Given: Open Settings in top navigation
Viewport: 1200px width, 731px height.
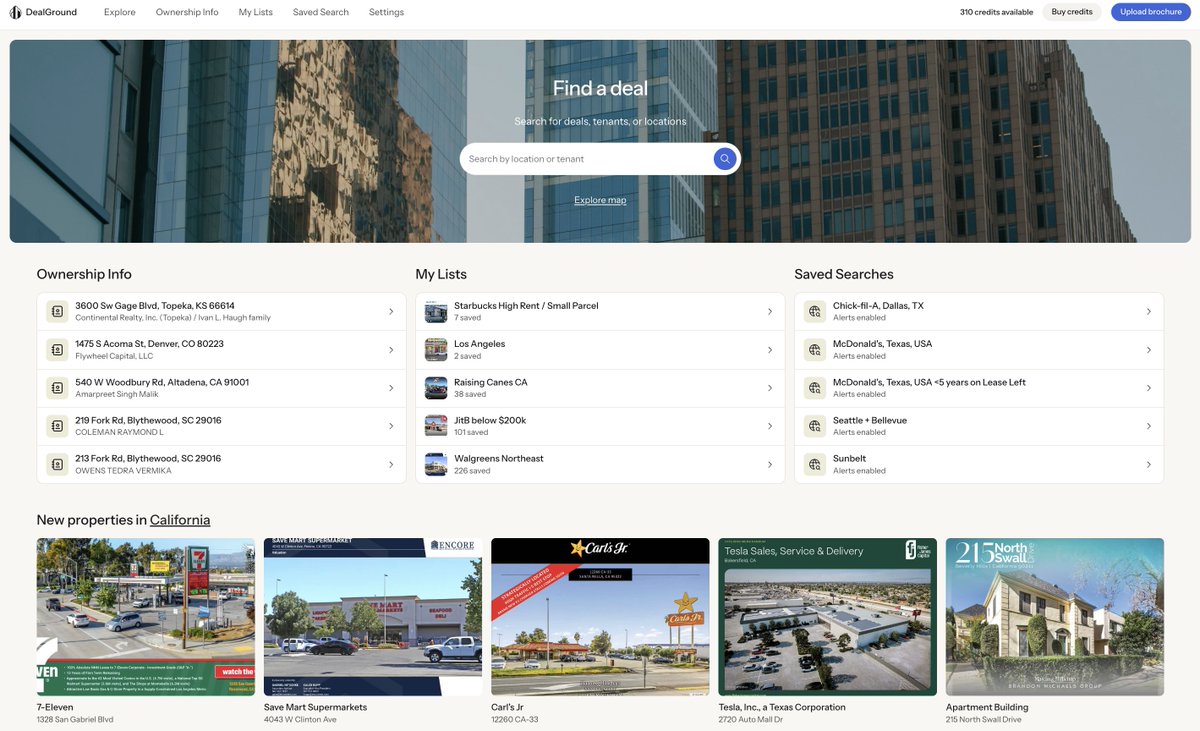Looking at the screenshot, I should [386, 12].
